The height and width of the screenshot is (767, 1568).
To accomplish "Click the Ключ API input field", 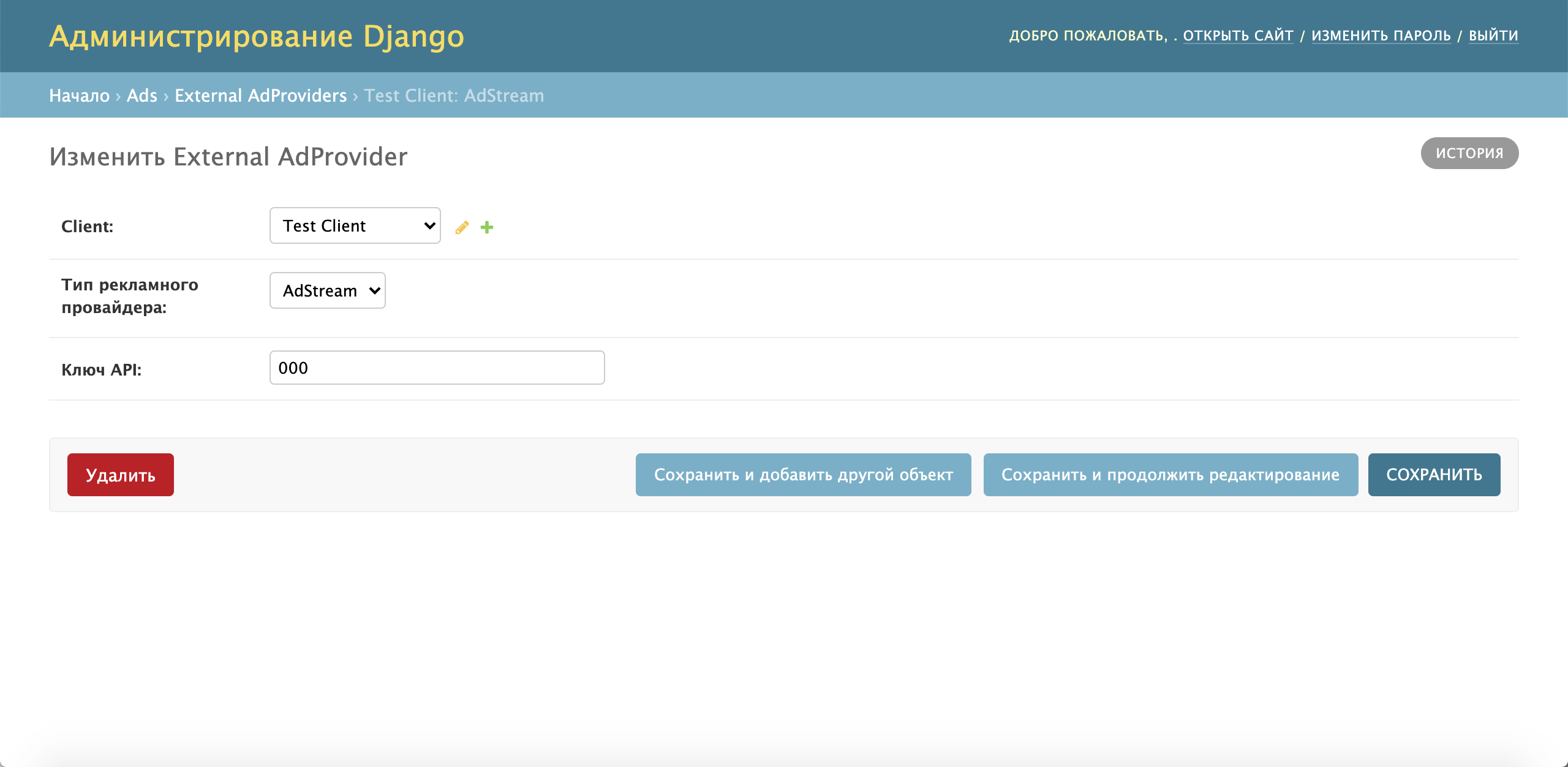I will 437,368.
